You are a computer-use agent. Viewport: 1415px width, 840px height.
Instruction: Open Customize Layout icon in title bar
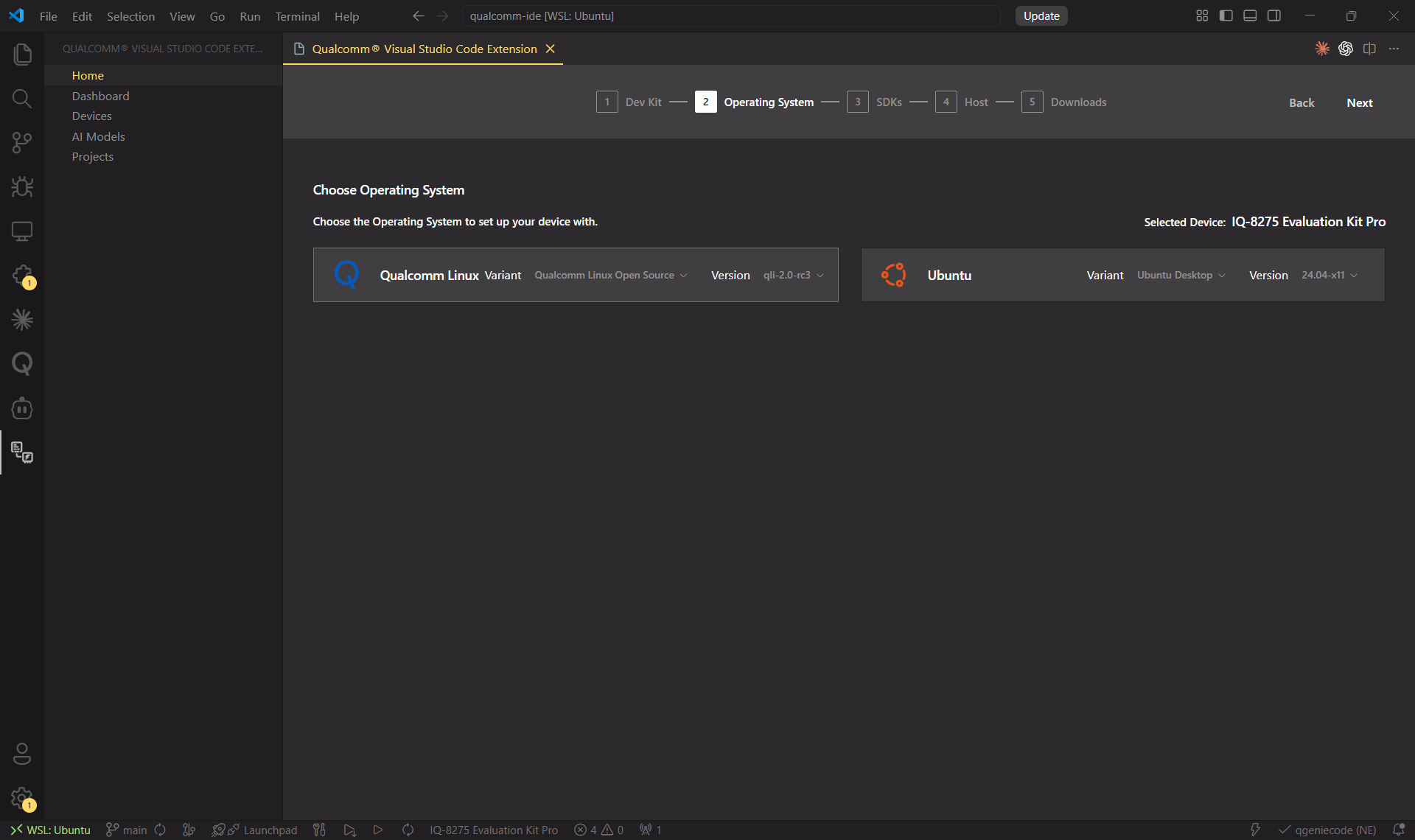click(1202, 15)
